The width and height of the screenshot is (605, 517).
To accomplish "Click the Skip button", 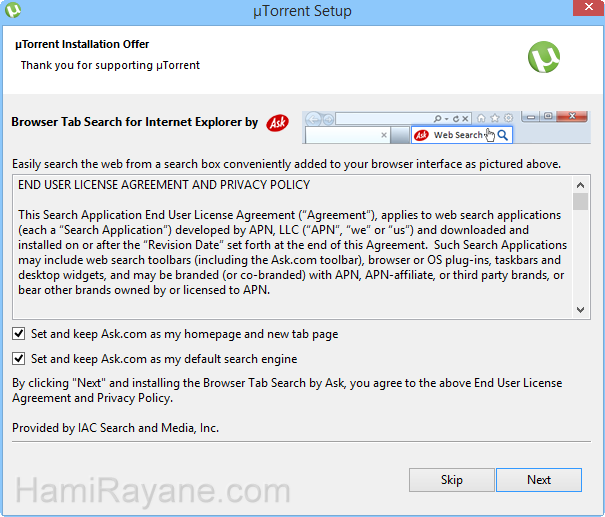I will (451, 480).
